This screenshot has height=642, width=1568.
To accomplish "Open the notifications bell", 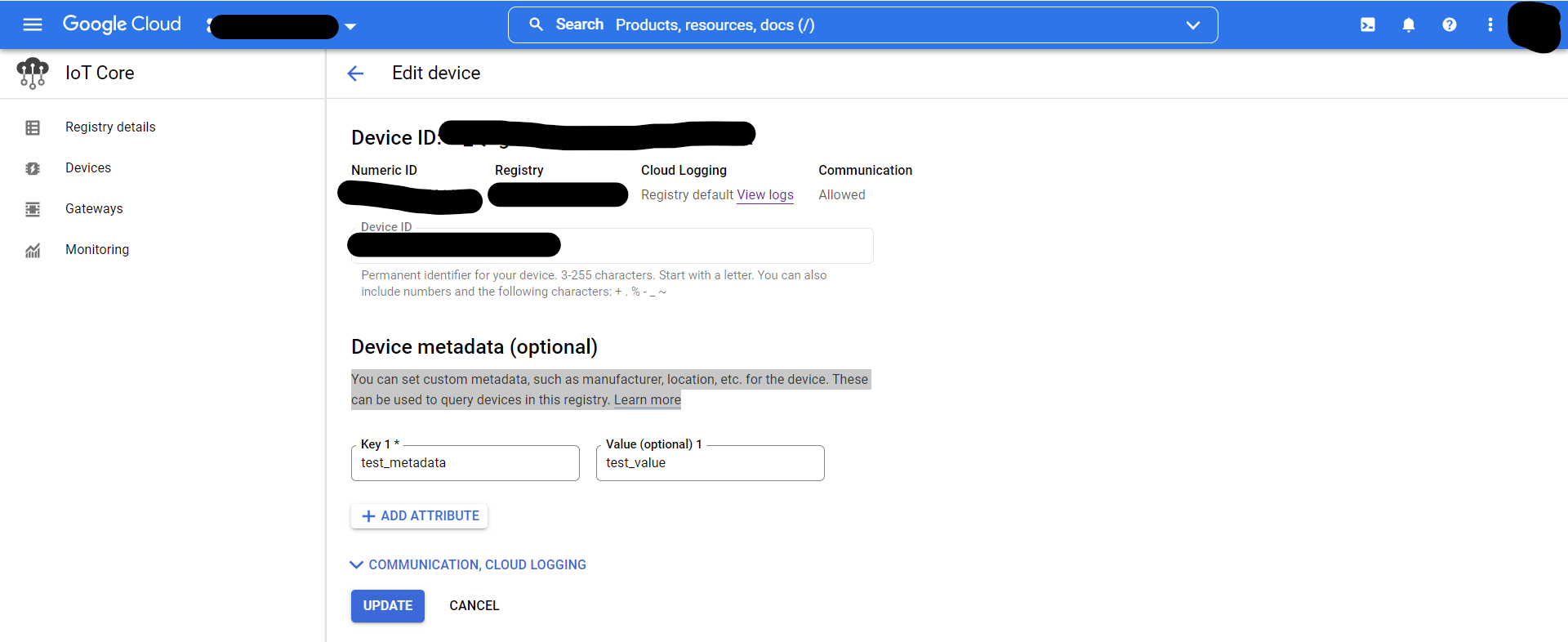I will pos(1409,25).
